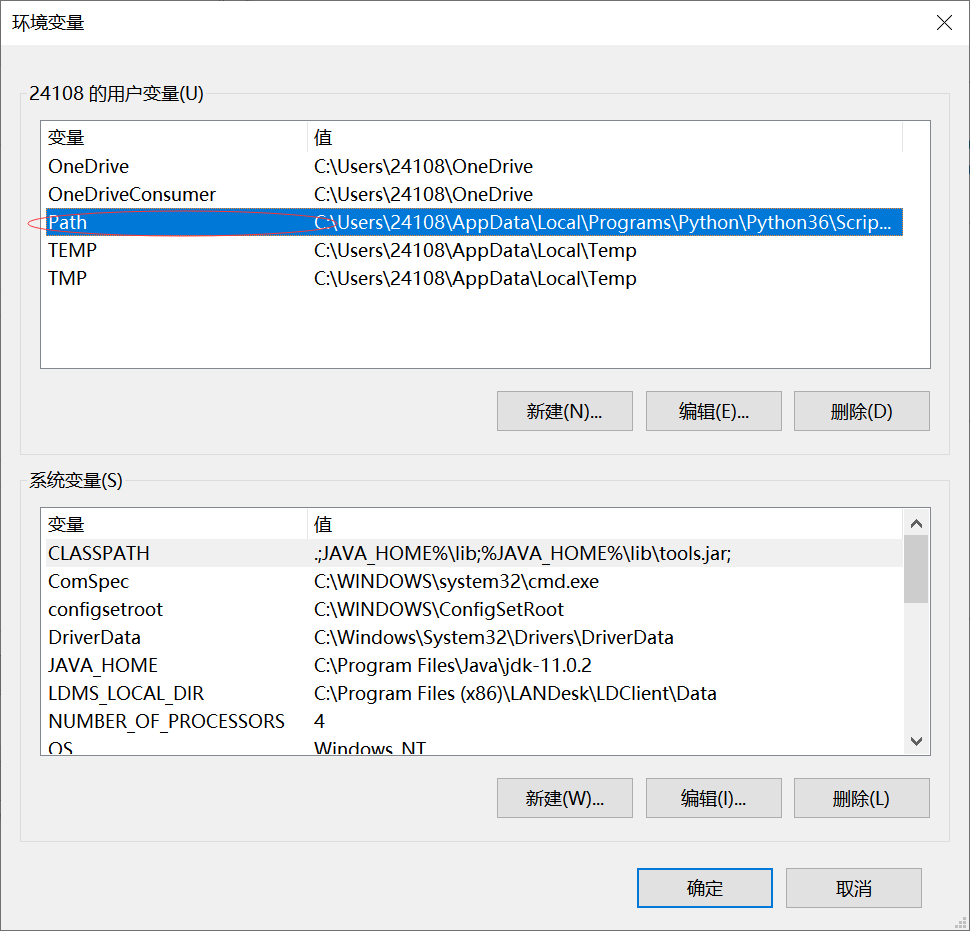Click the CLASSPATH value with tools.jar
Viewport: 970px width, 931px height.
tap(523, 553)
